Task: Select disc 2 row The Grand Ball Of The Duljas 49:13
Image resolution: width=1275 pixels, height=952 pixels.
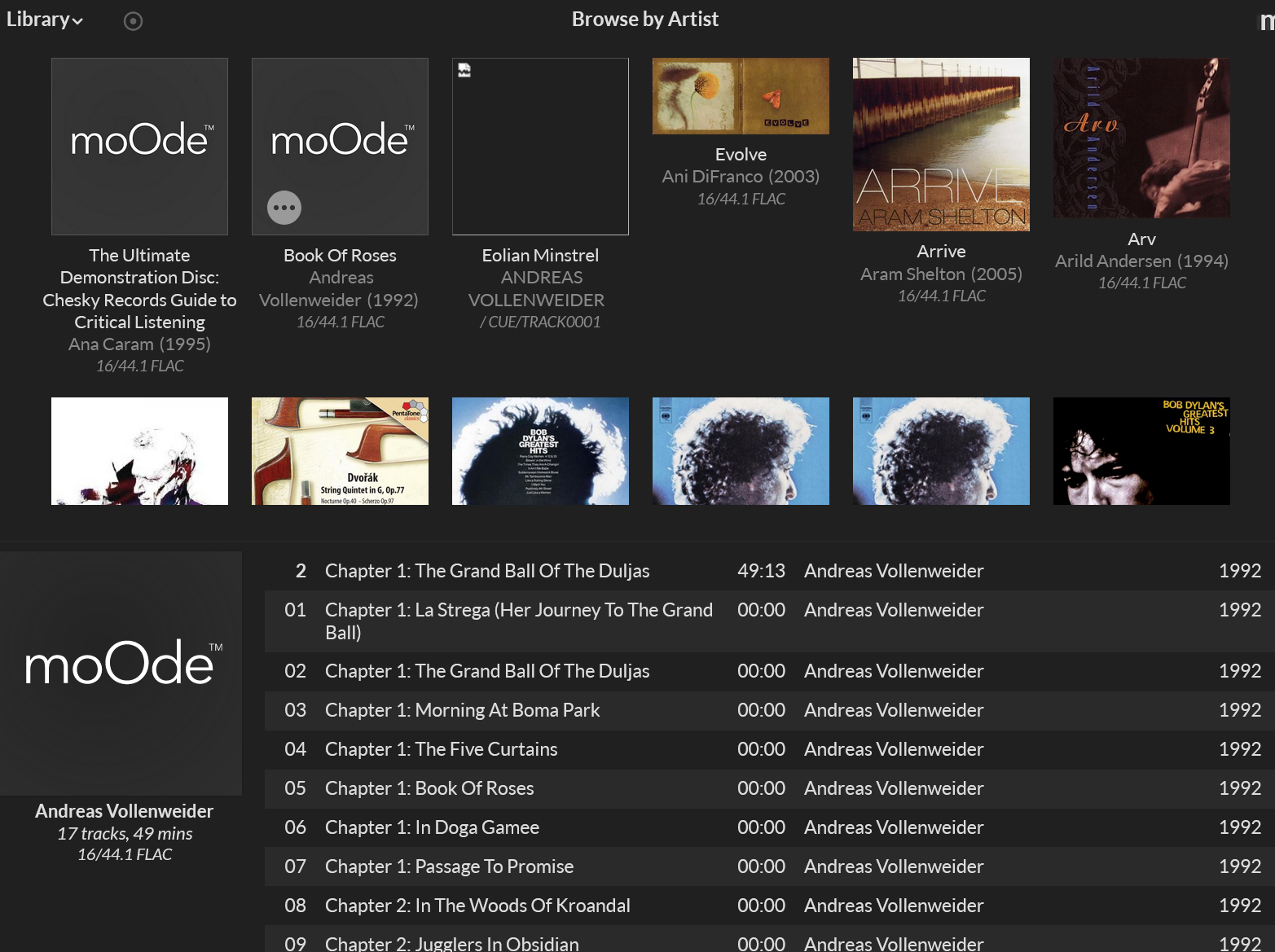Action: point(770,571)
